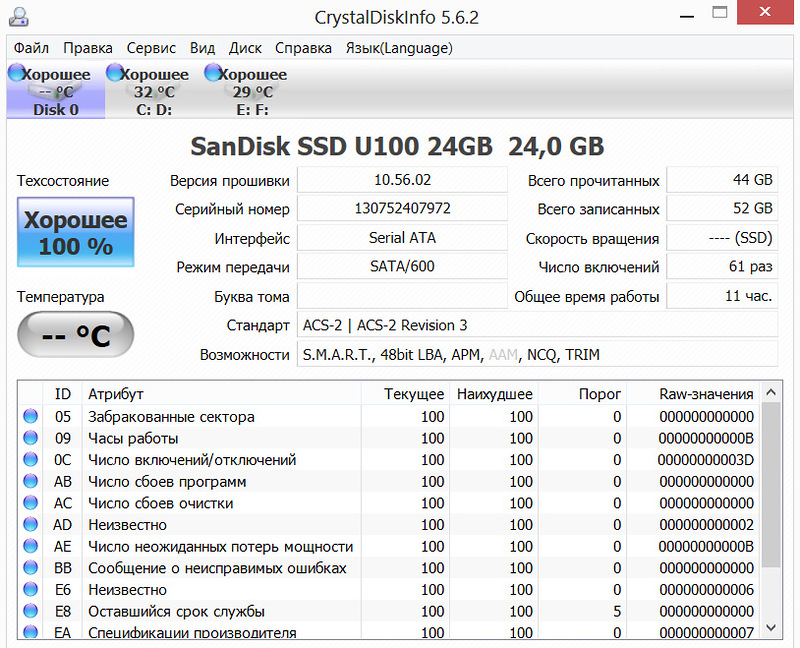This screenshot has width=800, height=648.
Task: Click blue status icon for attribute AE
Action: pos(30,547)
